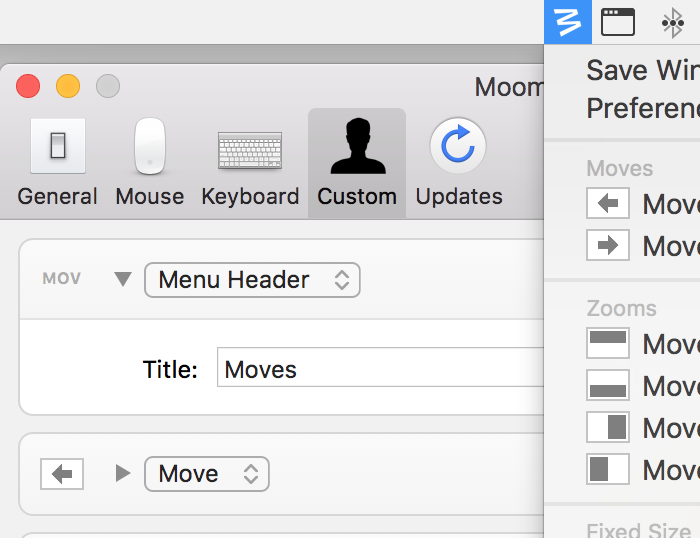Select the top-half zoom menu item
Image resolution: width=700 pixels, height=538 pixels.
click(640, 343)
